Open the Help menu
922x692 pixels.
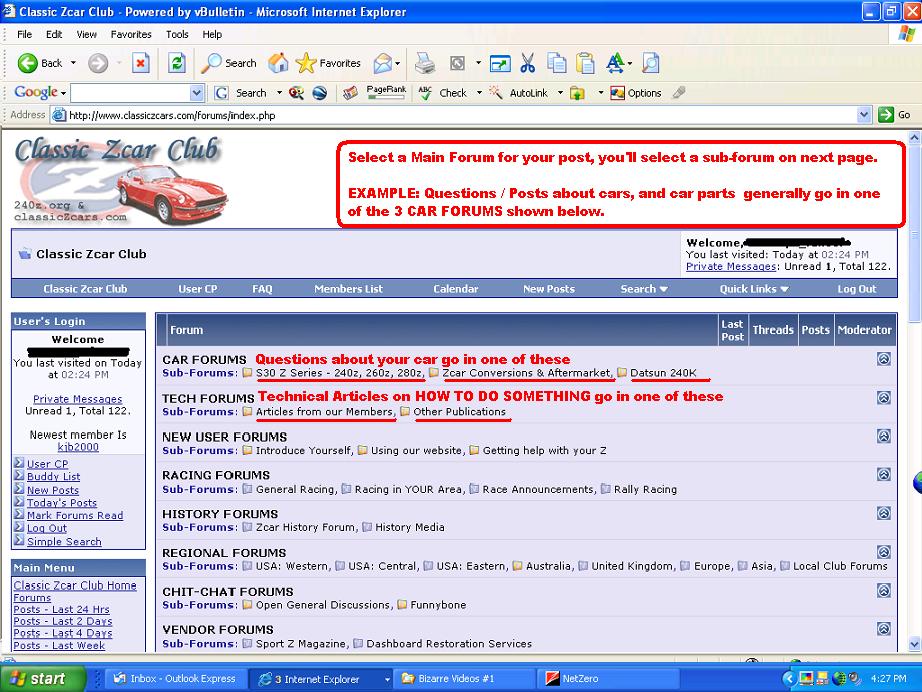pyautogui.click(x=212, y=34)
